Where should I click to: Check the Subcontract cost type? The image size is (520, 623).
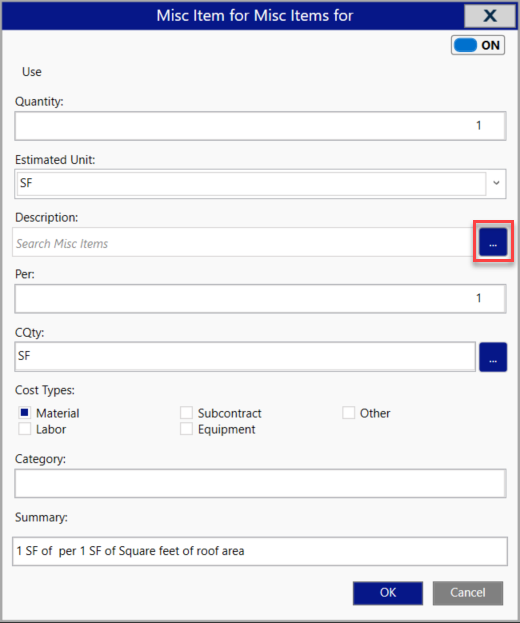pyautogui.click(x=186, y=413)
